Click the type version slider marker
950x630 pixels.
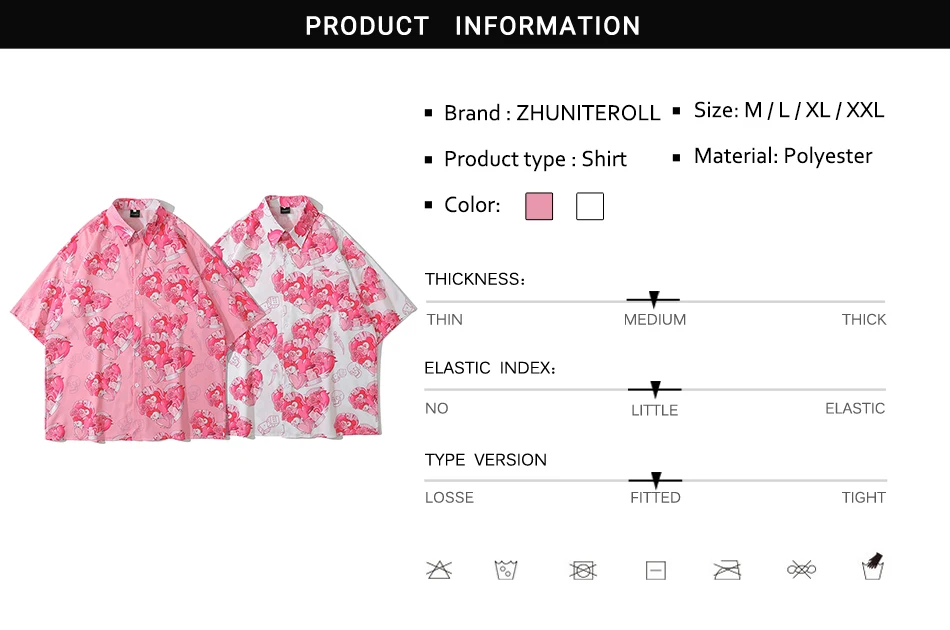[656, 480]
